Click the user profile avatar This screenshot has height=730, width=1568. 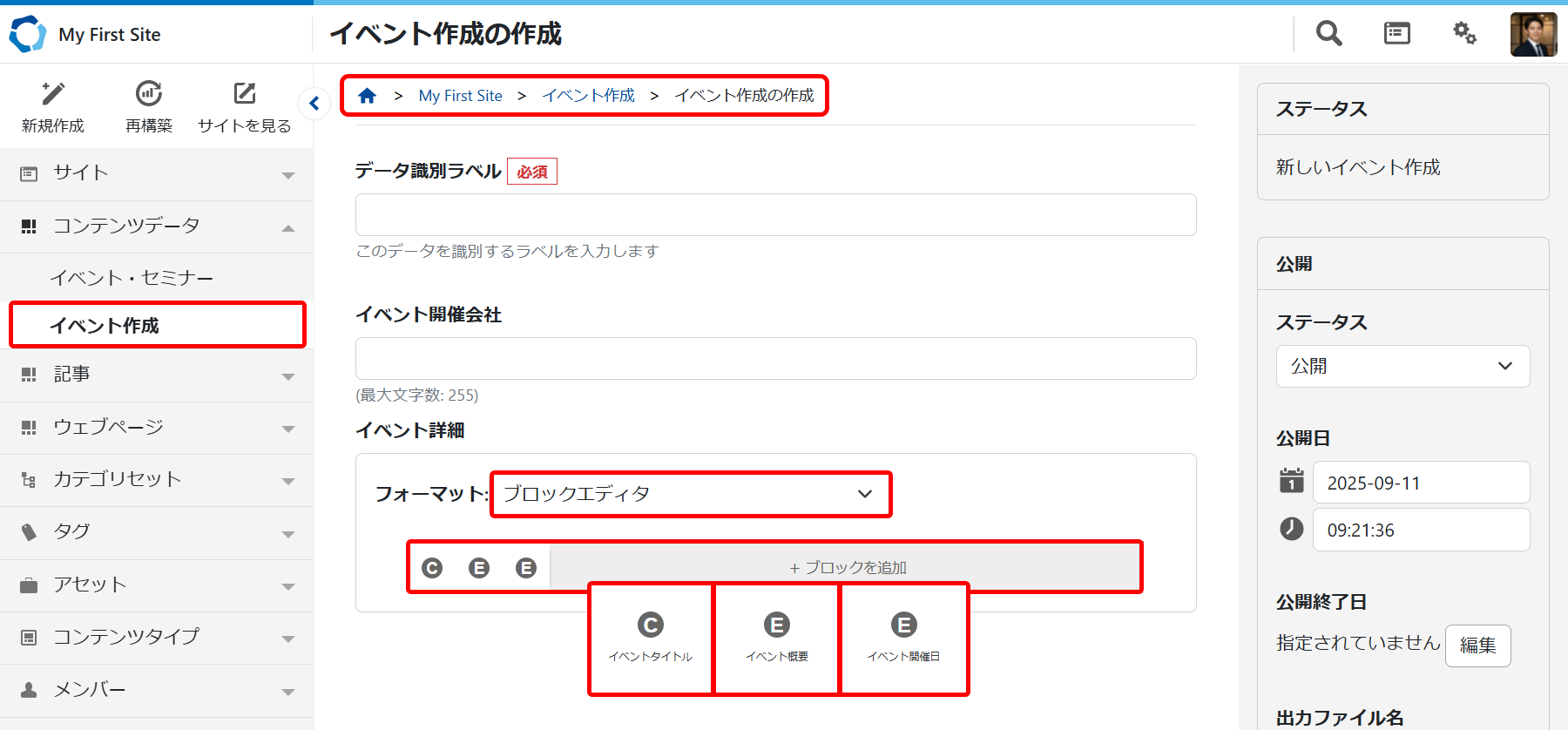point(1533,35)
